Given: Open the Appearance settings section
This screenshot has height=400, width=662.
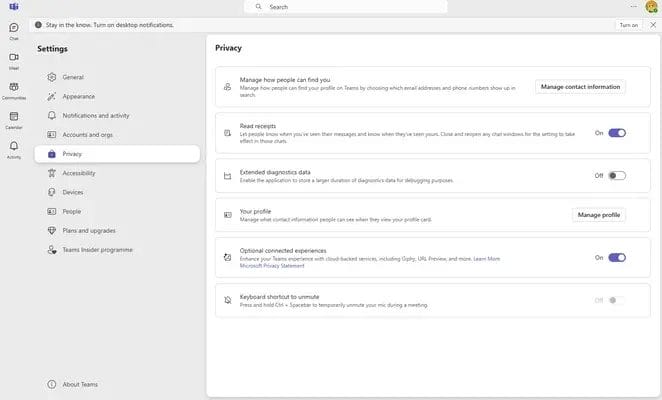Looking at the screenshot, I should 78,96.
